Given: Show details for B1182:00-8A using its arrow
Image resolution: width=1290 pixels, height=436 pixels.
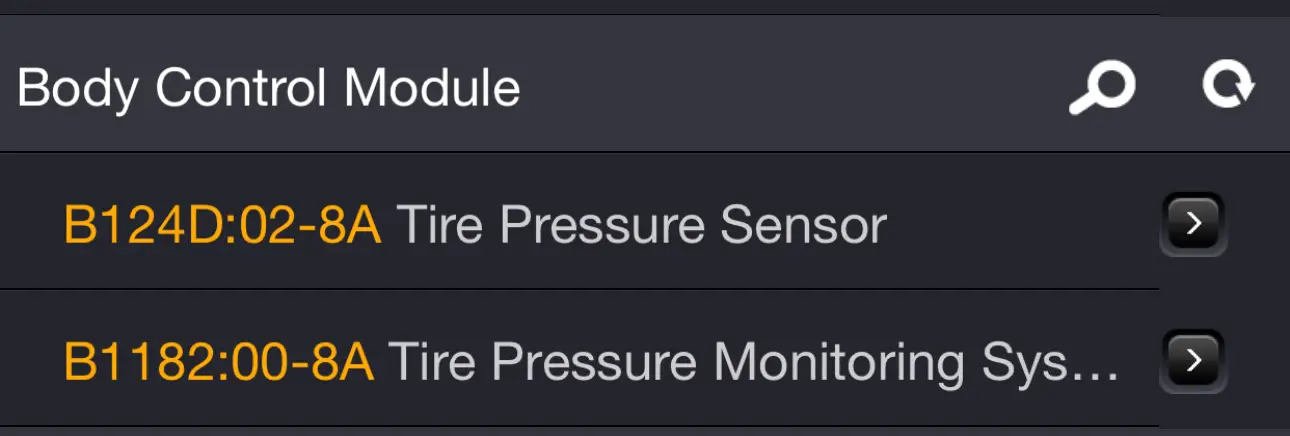Looking at the screenshot, I should click(x=1192, y=360).
